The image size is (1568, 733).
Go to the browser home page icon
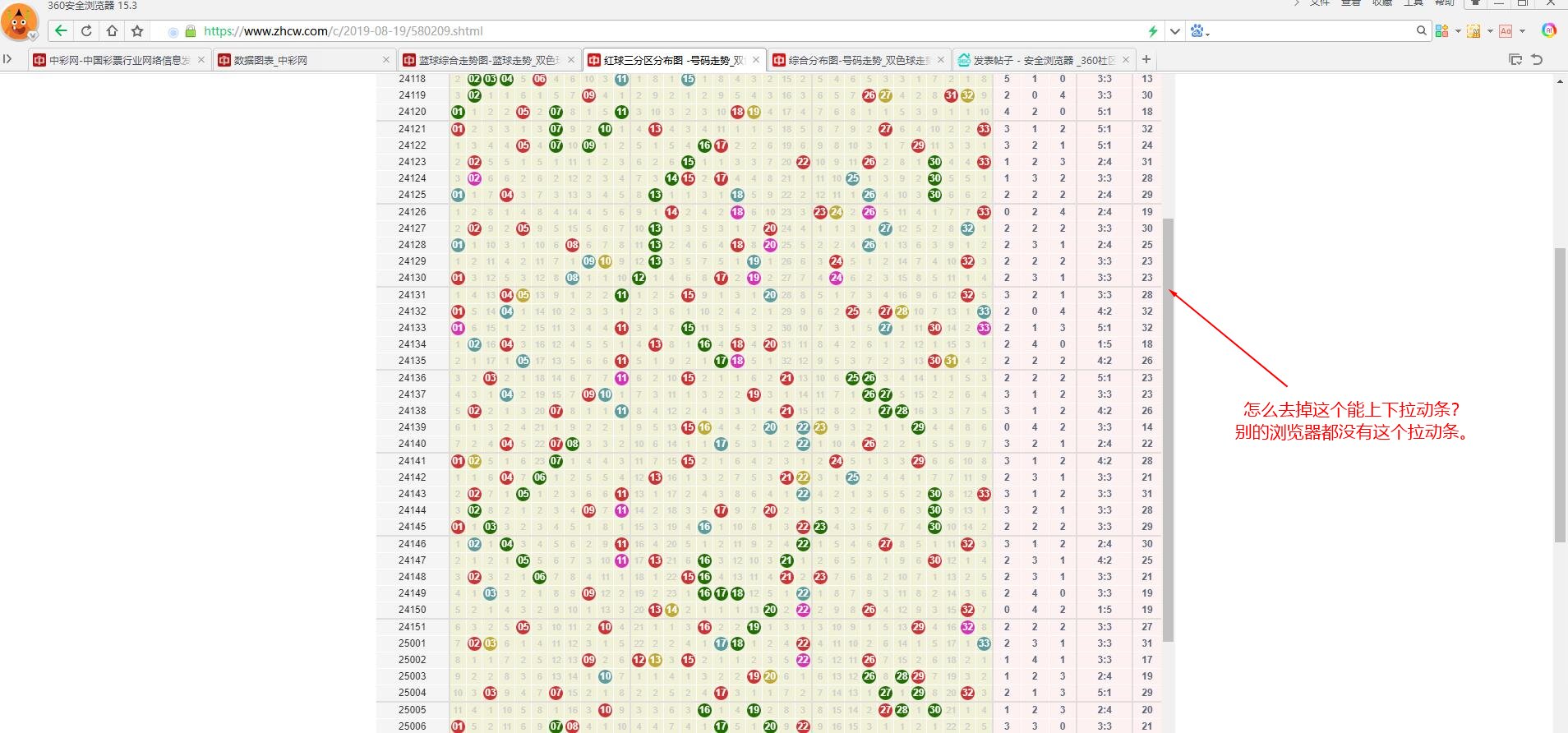click(x=112, y=31)
